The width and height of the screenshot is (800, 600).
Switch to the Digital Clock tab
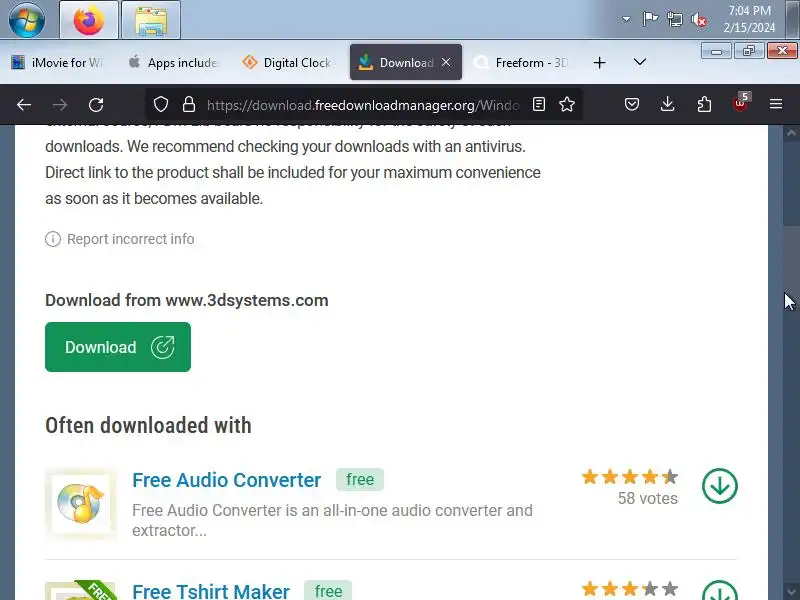287,62
